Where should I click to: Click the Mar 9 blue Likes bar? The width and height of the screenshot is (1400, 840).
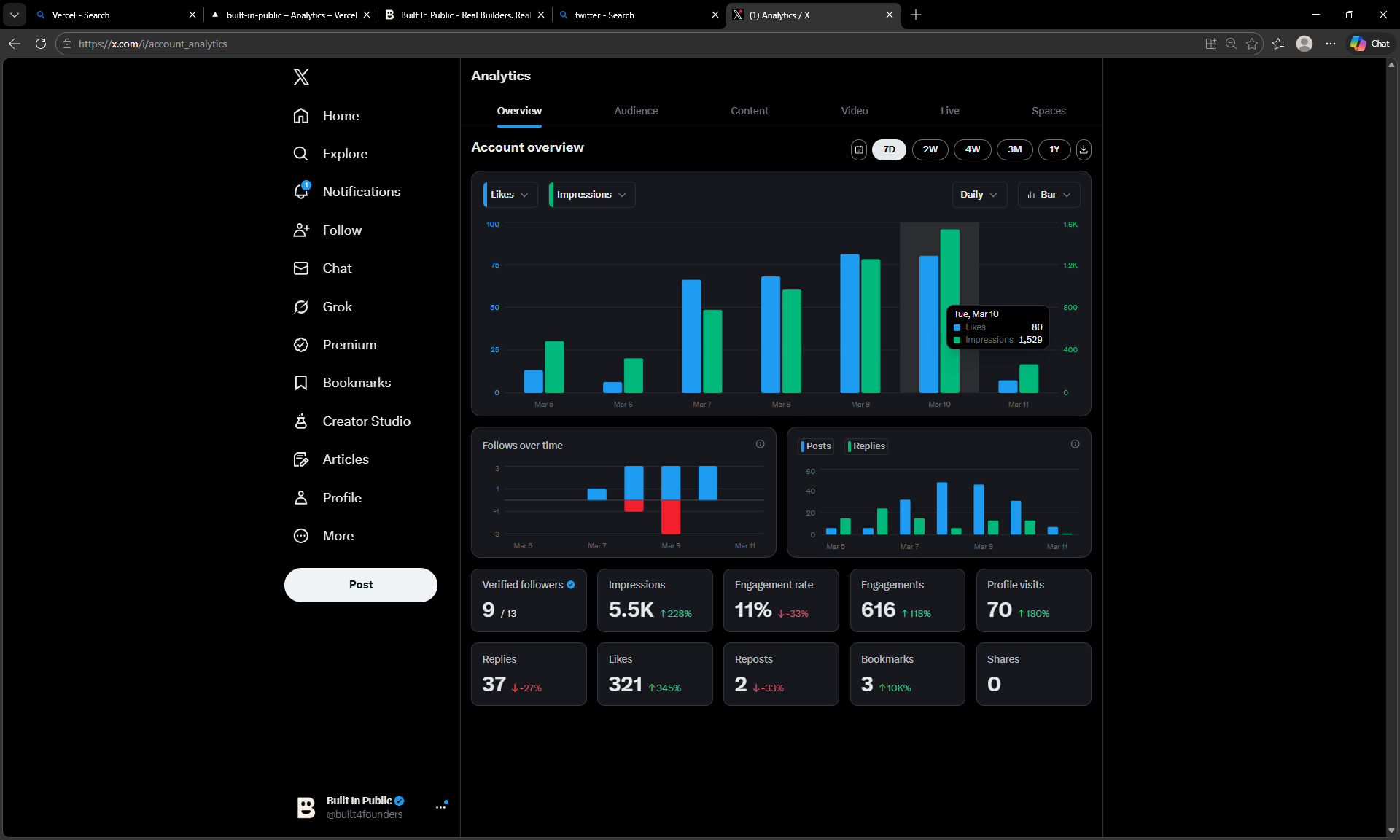[x=849, y=323]
